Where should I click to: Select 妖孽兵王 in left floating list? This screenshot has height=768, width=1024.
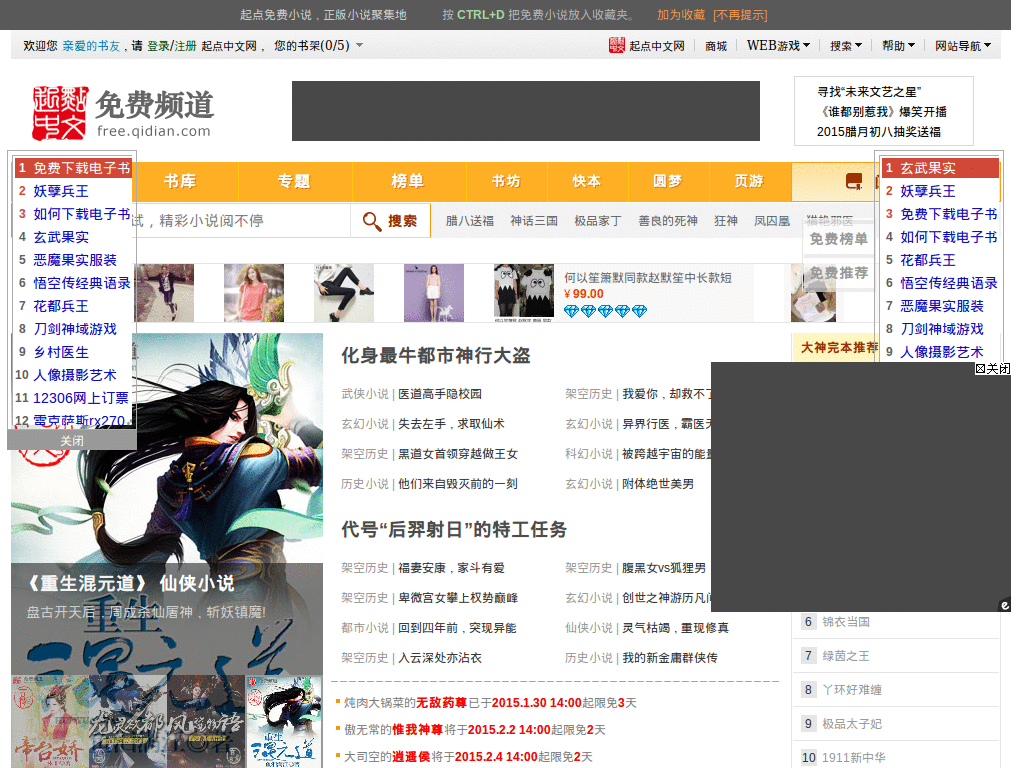61,191
